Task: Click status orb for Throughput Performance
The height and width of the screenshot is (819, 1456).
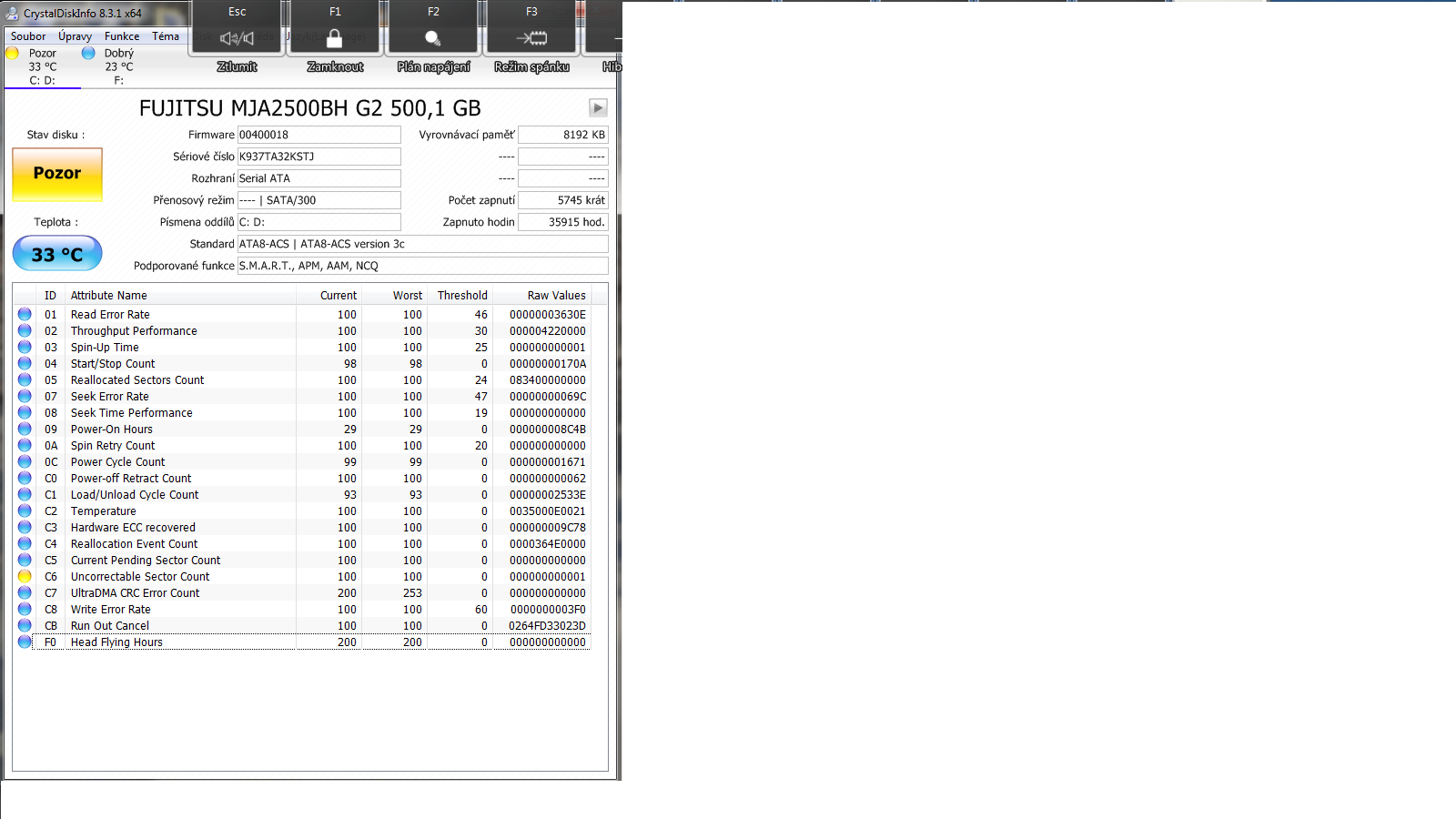Action: pos(25,330)
